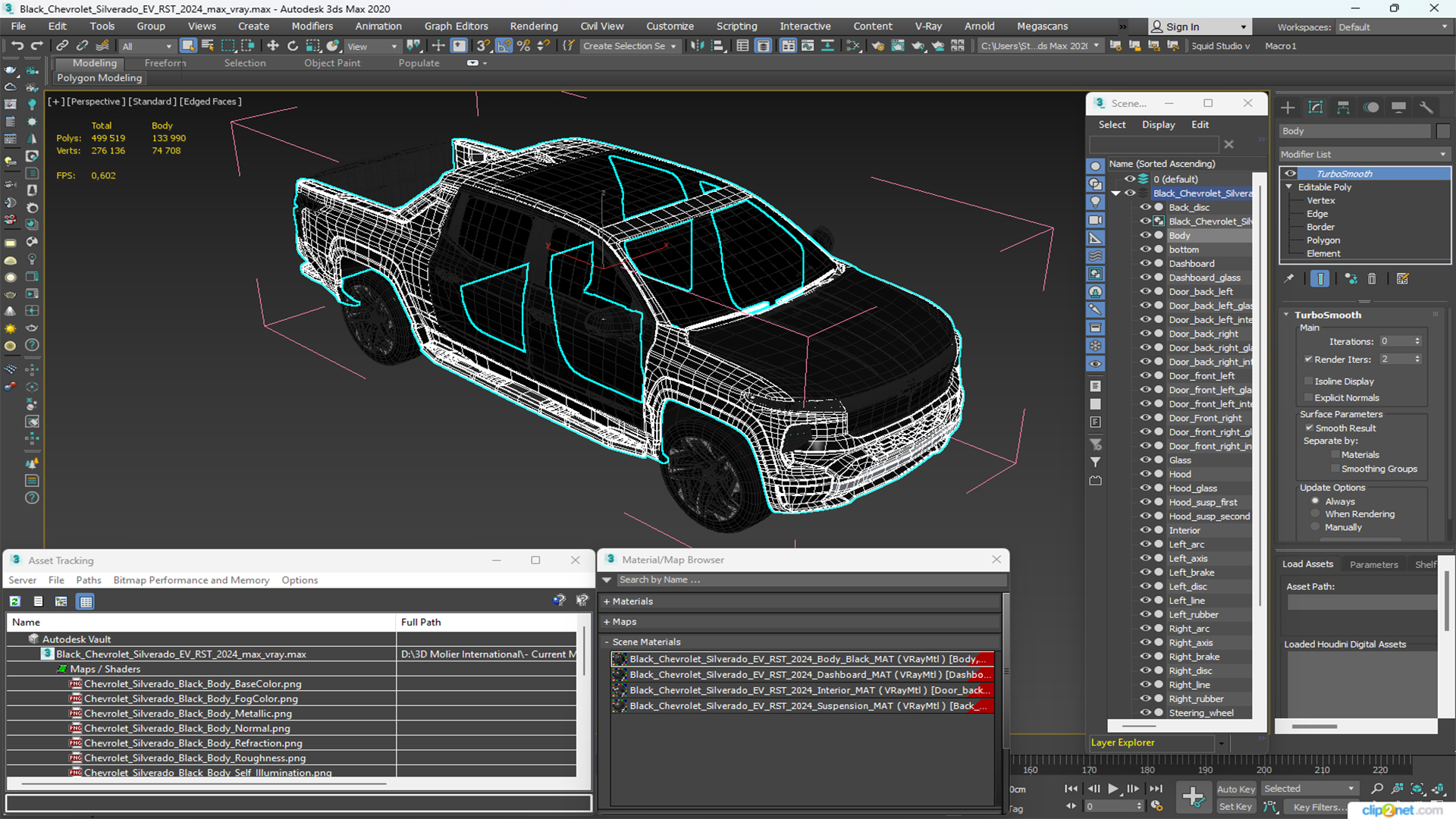Open the Modifiers menu
The image size is (1456, 819).
tap(312, 26)
